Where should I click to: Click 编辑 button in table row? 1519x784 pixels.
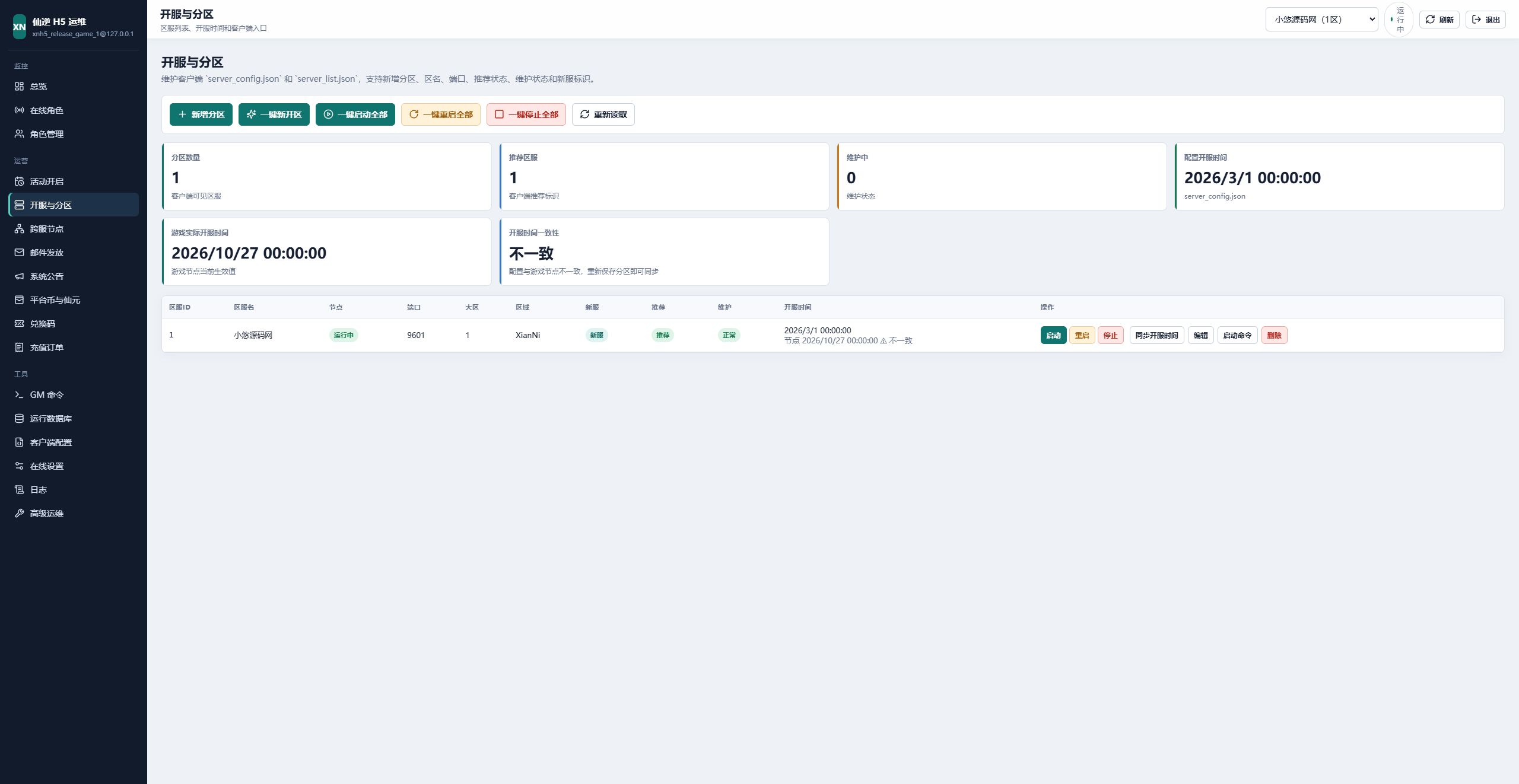click(1201, 336)
